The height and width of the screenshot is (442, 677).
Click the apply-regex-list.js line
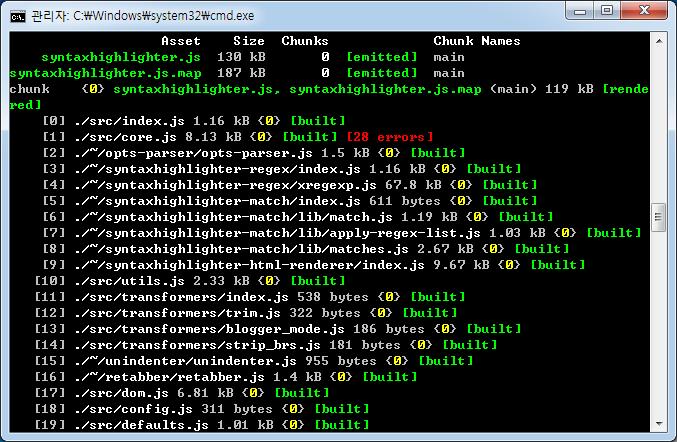click(342, 233)
